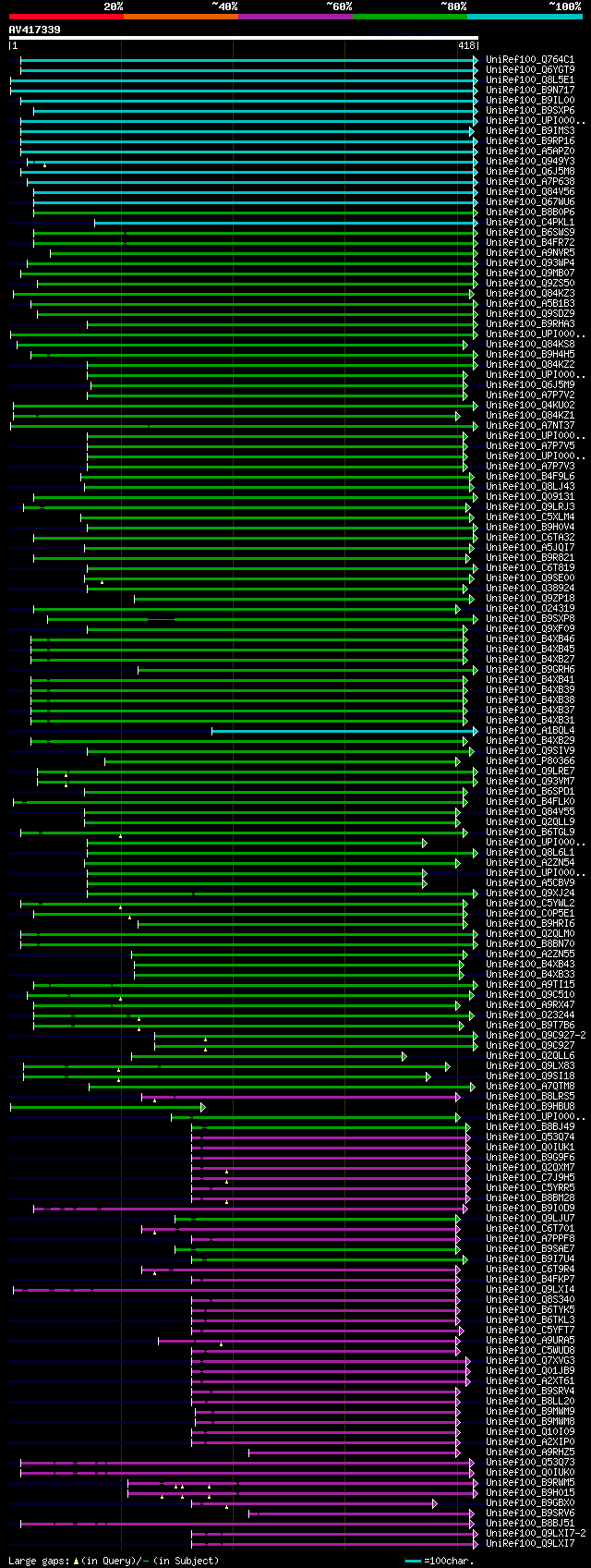Select hit label UniRef100_Q9SE00
The width and height of the screenshot is (591, 1568).
(x=530, y=577)
